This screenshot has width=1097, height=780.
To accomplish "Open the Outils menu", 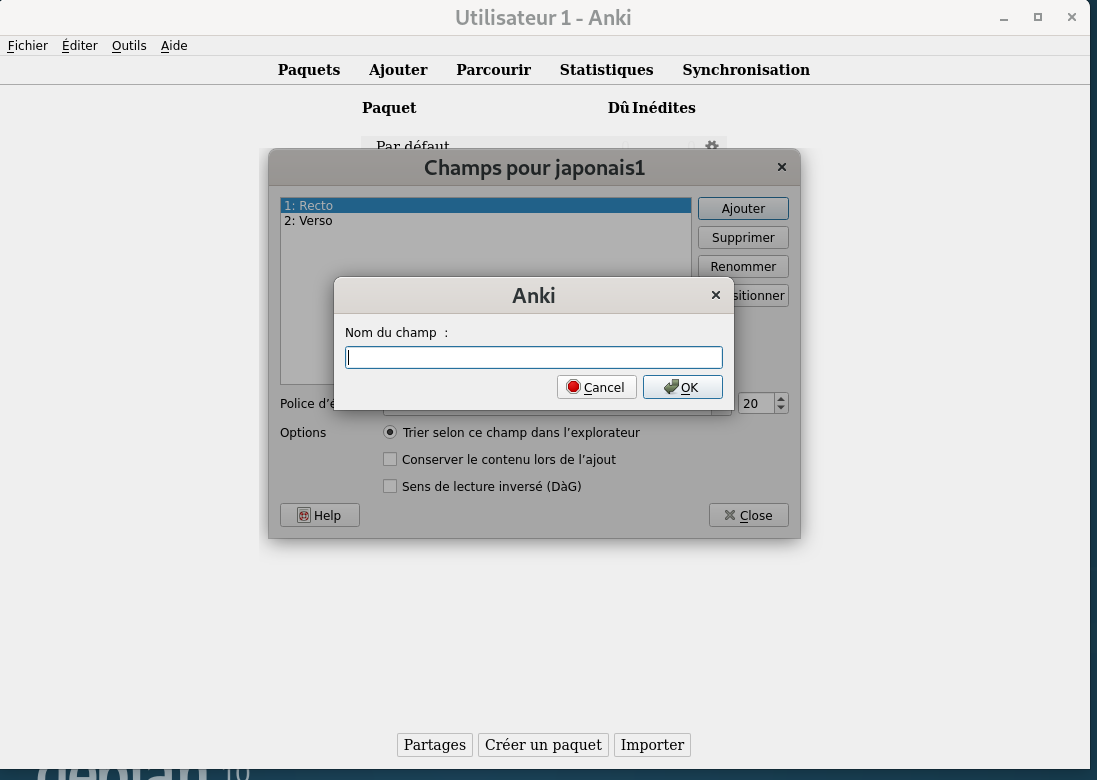I will (129, 45).
